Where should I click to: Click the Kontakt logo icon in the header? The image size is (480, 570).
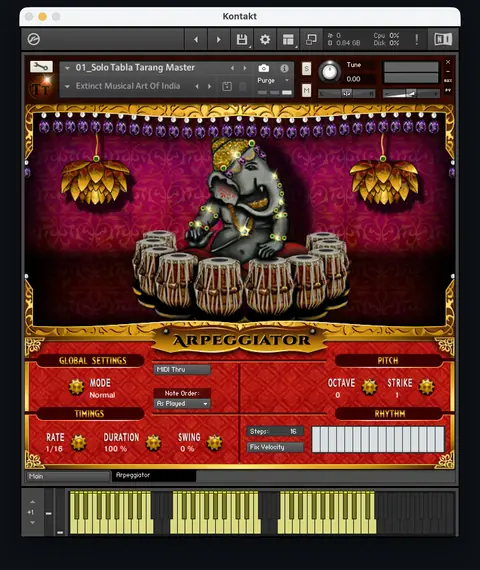[34, 39]
